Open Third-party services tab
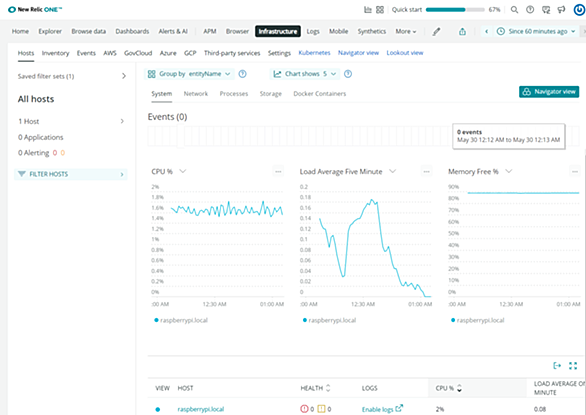Viewport: 586px width, 415px height. 232,53
